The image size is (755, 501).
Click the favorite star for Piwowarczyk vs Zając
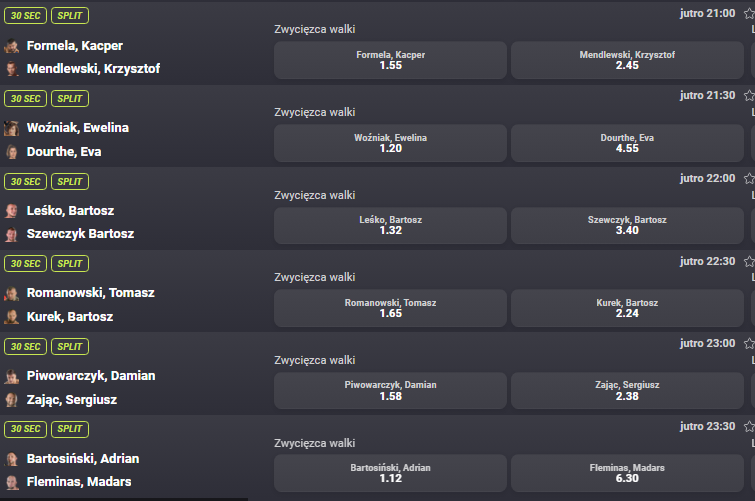pyautogui.click(x=749, y=344)
